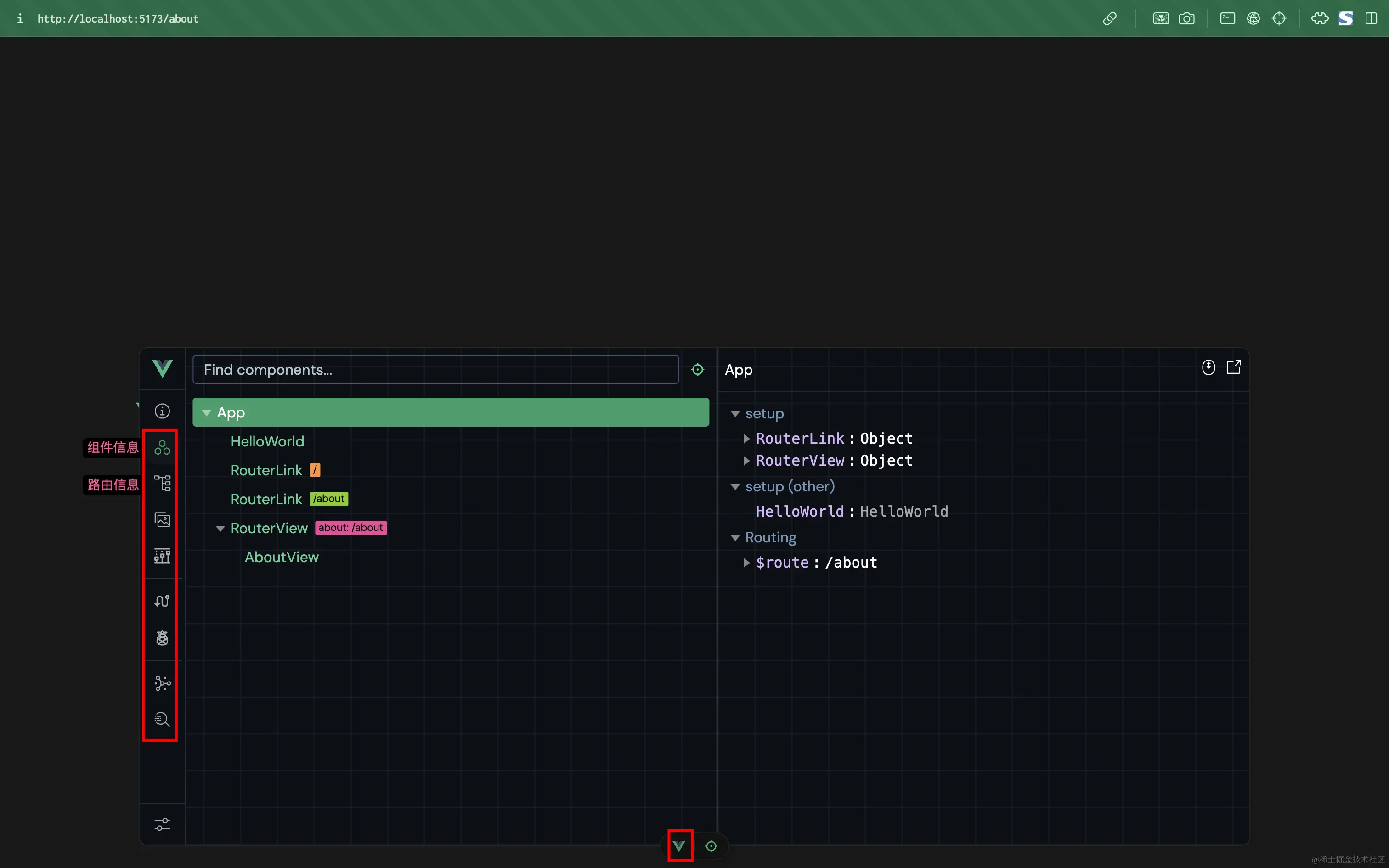Click the Vue logo button at bottom center
The width and height of the screenshot is (1389, 868).
pyautogui.click(x=679, y=845)
